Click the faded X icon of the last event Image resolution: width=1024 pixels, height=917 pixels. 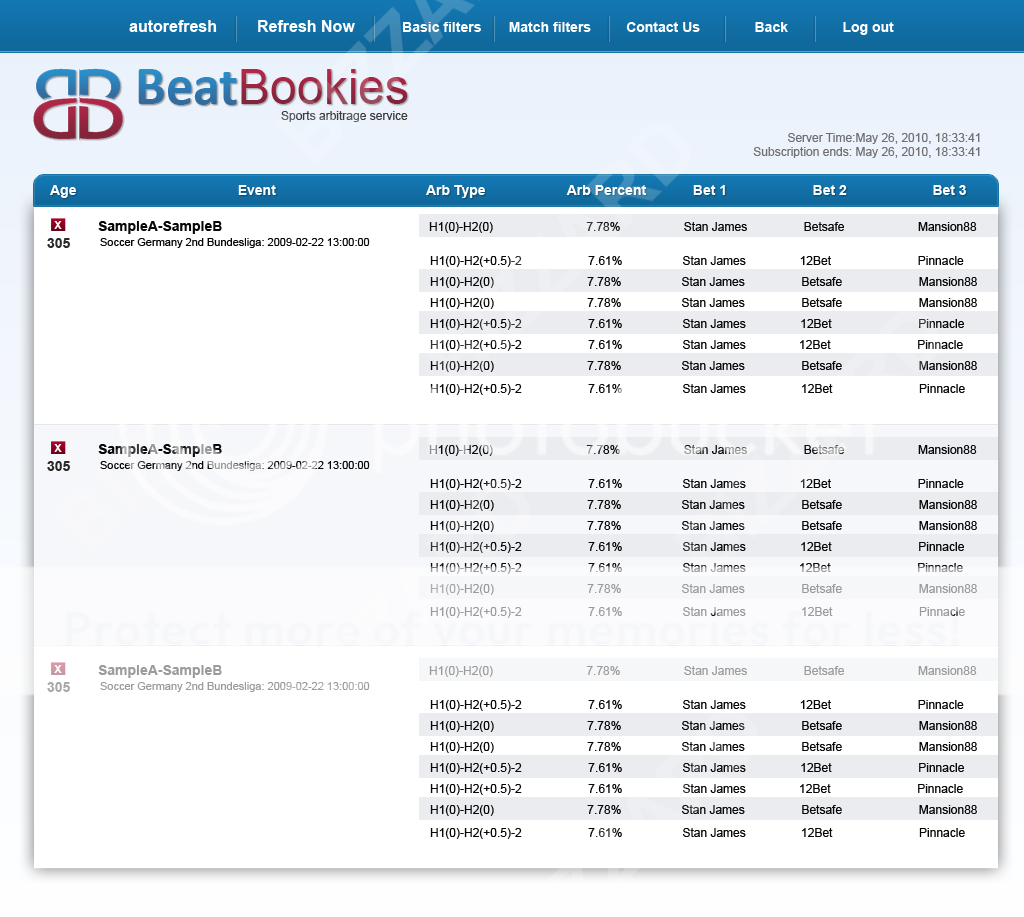click(58, 669)
